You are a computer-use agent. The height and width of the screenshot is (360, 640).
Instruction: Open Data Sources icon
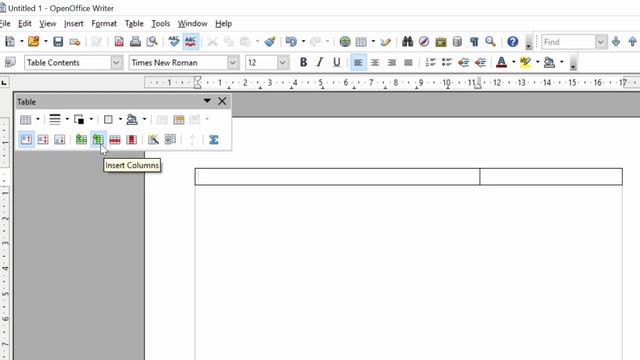click(x=457, y=42)
